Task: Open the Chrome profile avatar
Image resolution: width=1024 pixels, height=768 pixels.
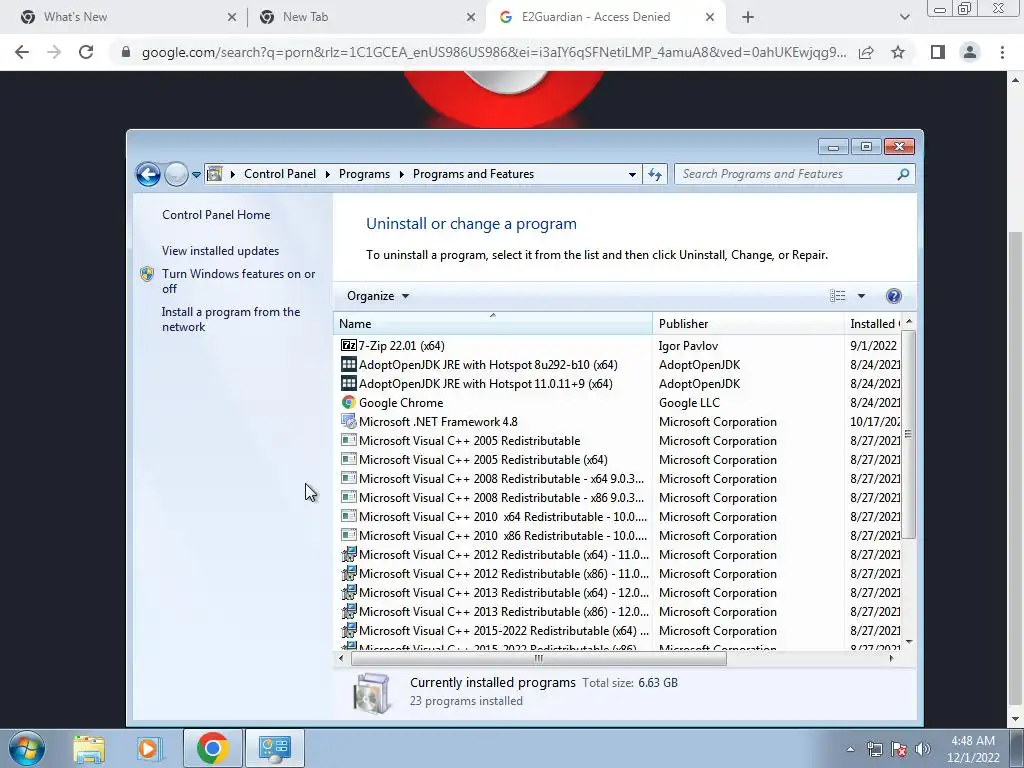Action: (970, 52)
